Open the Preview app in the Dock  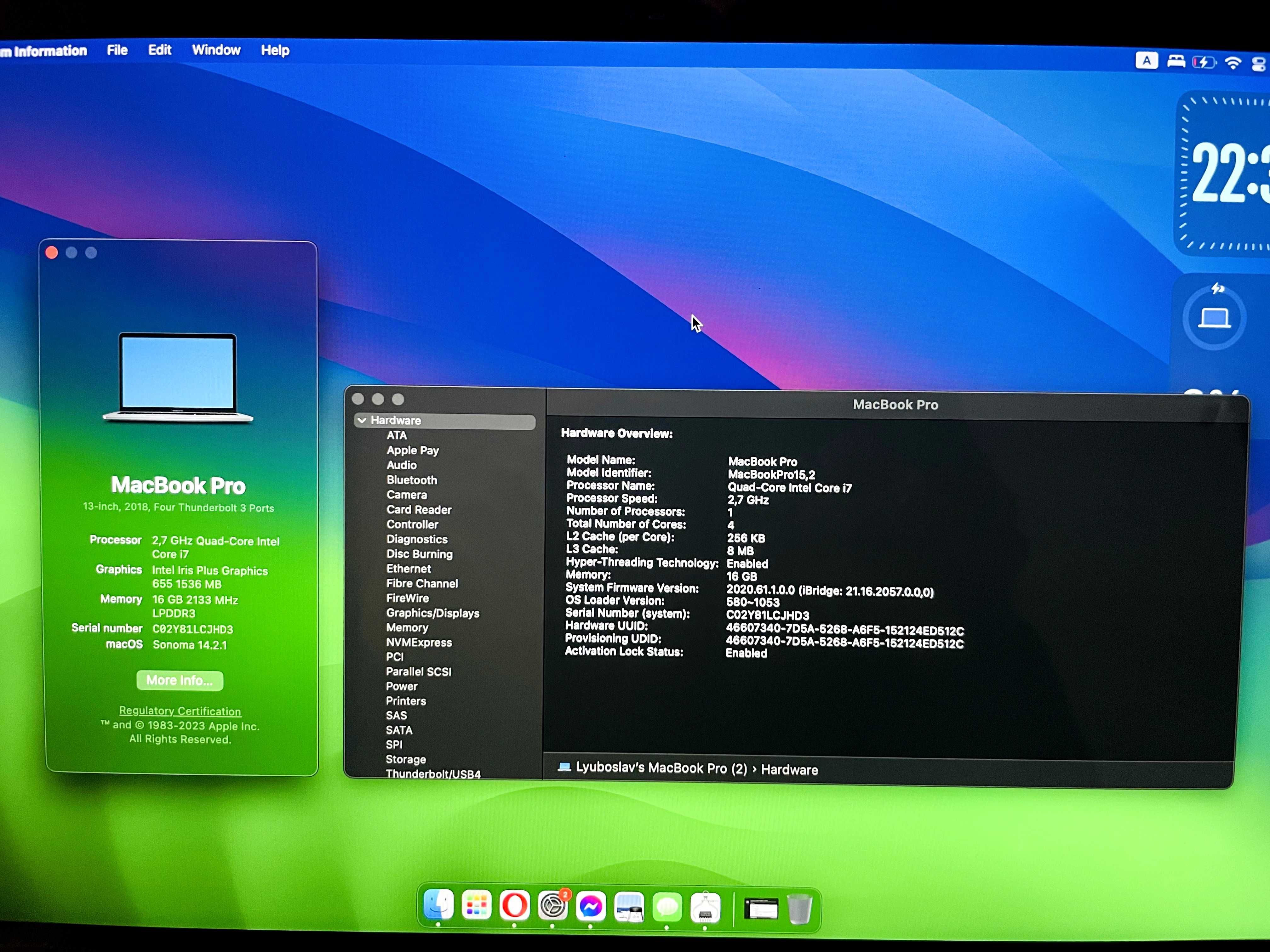[x=629, y=907]
